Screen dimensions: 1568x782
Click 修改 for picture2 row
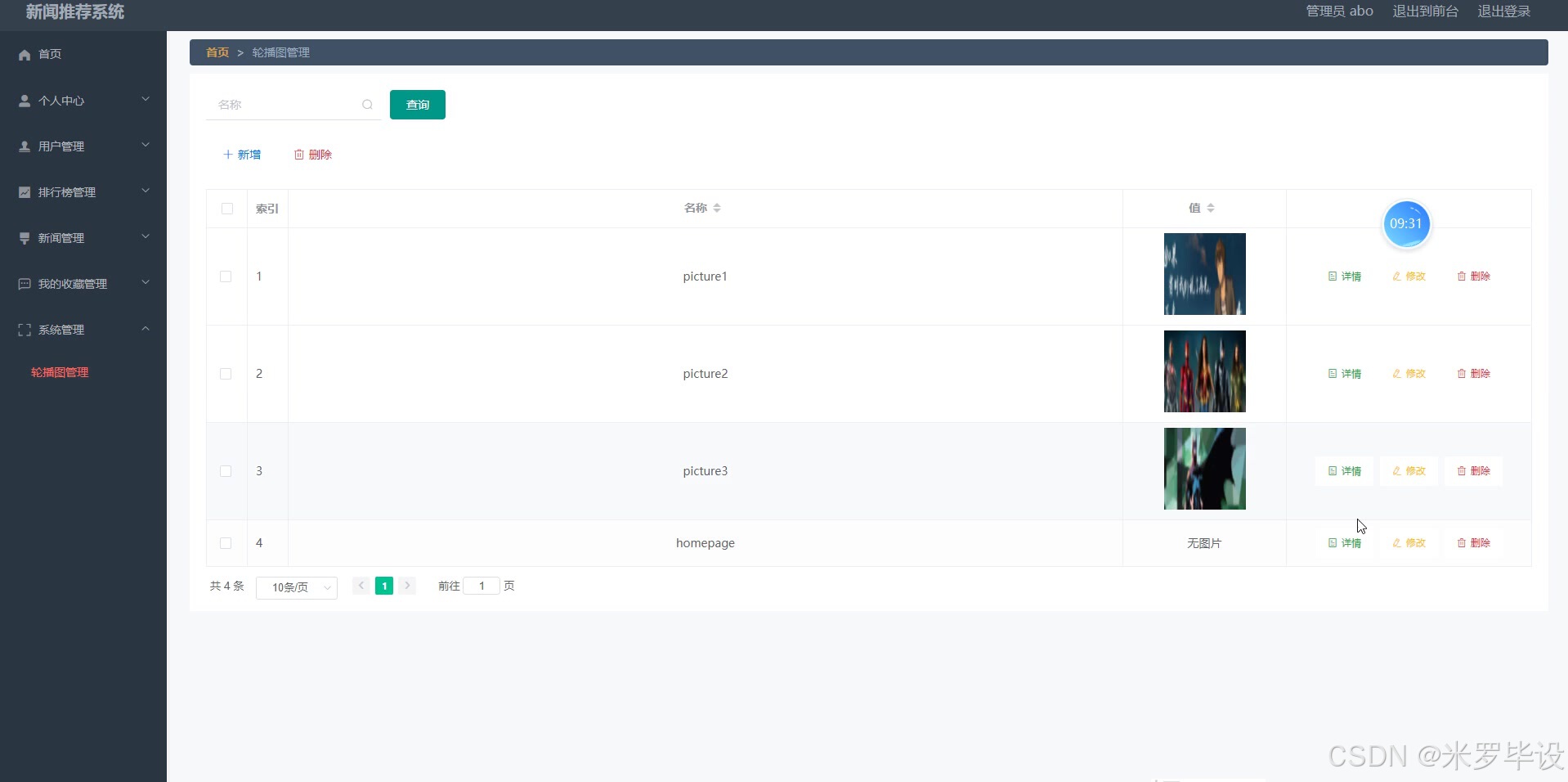tap(1409, 374)
